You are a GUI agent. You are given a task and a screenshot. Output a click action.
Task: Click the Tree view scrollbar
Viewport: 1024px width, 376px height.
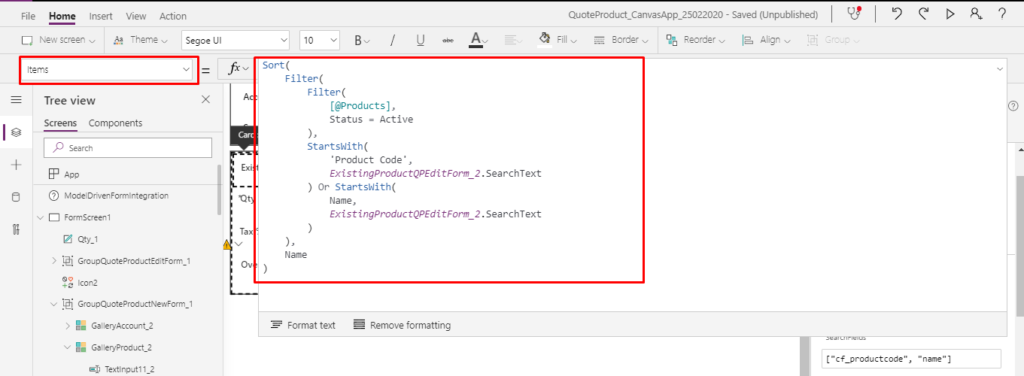pyautogui.click(x=219, y=189)
